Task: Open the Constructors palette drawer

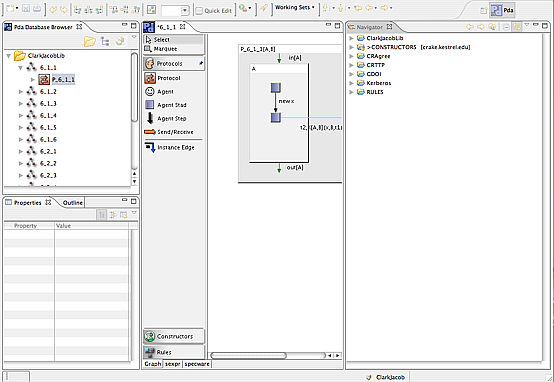Action: pos(174,336)
